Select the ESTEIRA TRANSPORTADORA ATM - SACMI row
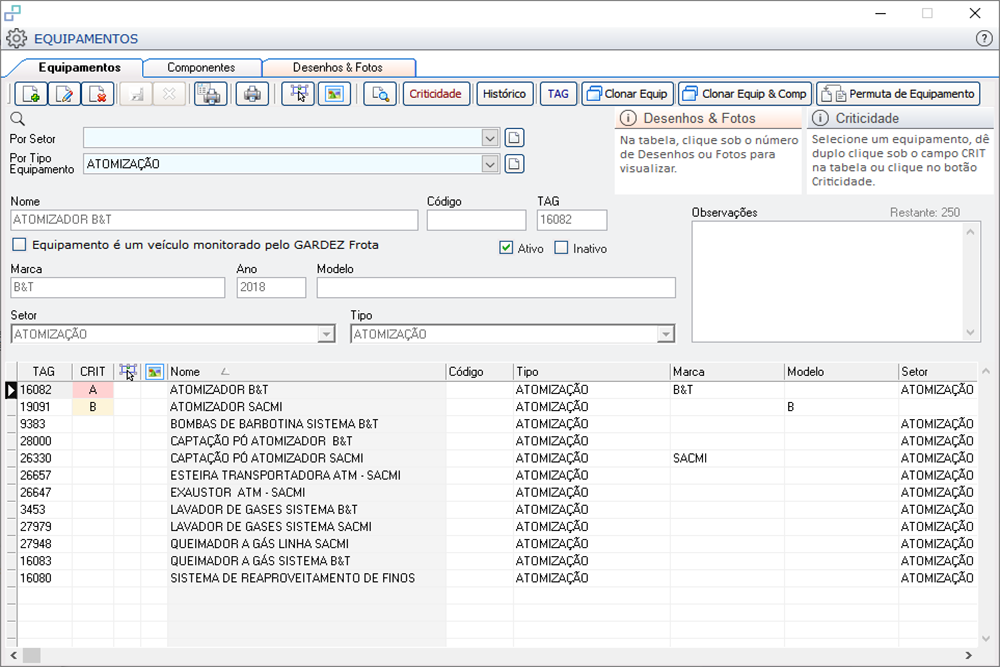This screenshot has width=1000, height=667. (497, 476)
